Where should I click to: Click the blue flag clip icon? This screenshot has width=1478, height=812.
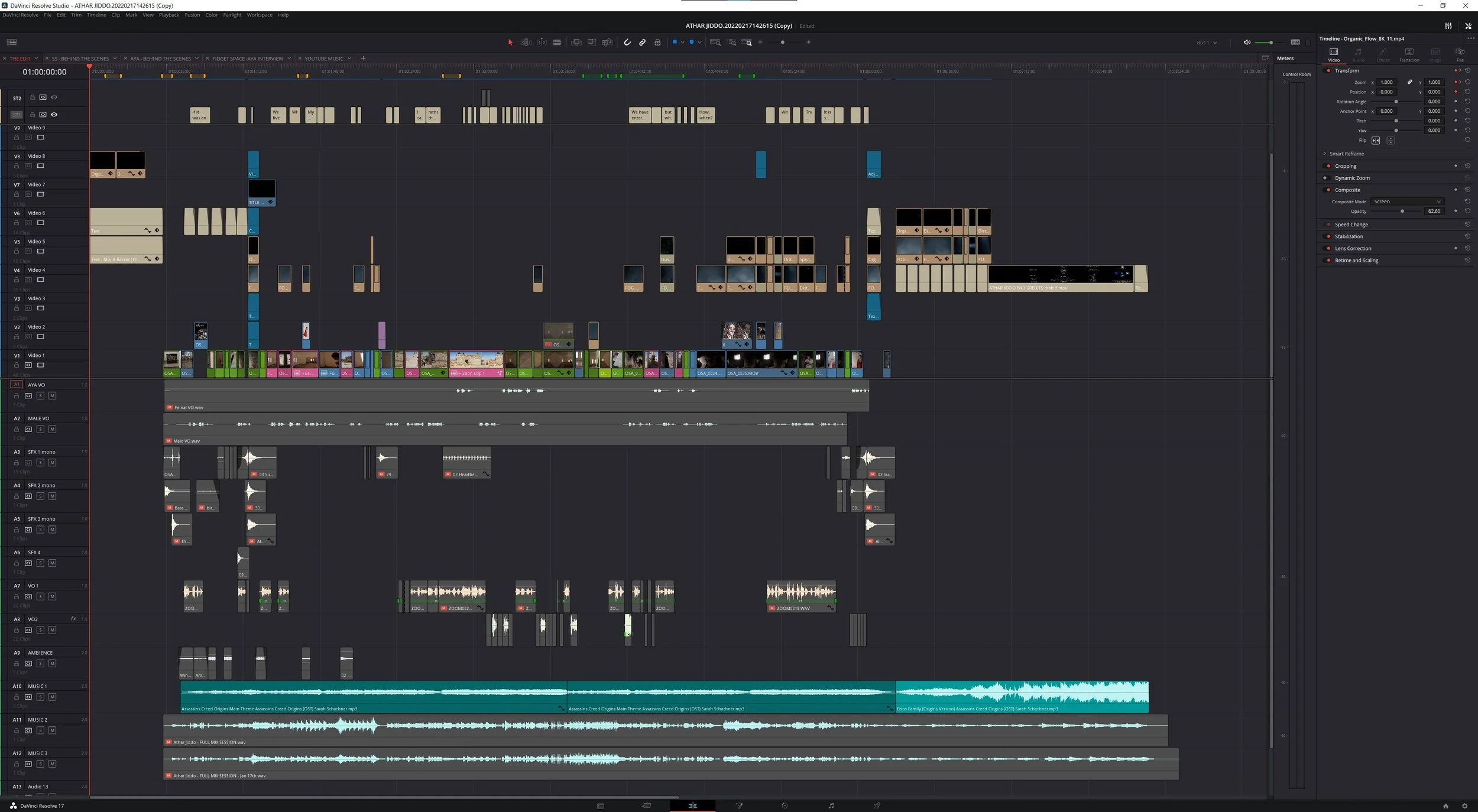(674, 43)
